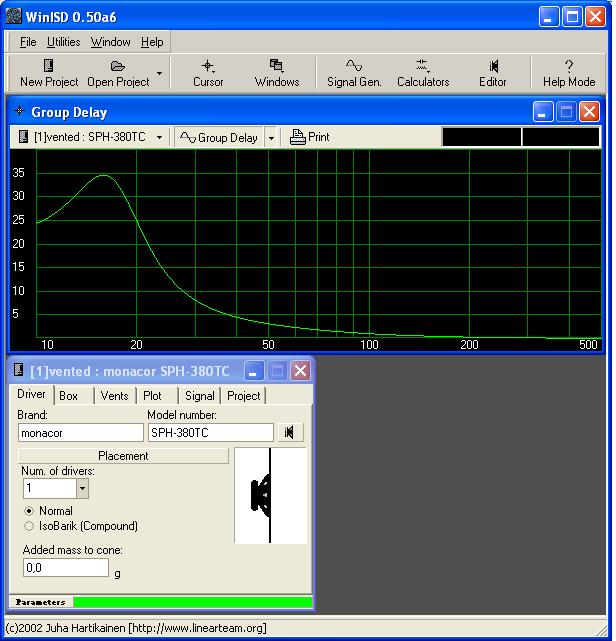This screenshot has width=616, height=641.
Task: Open the Utilities menu
Action: coord(63,42)
